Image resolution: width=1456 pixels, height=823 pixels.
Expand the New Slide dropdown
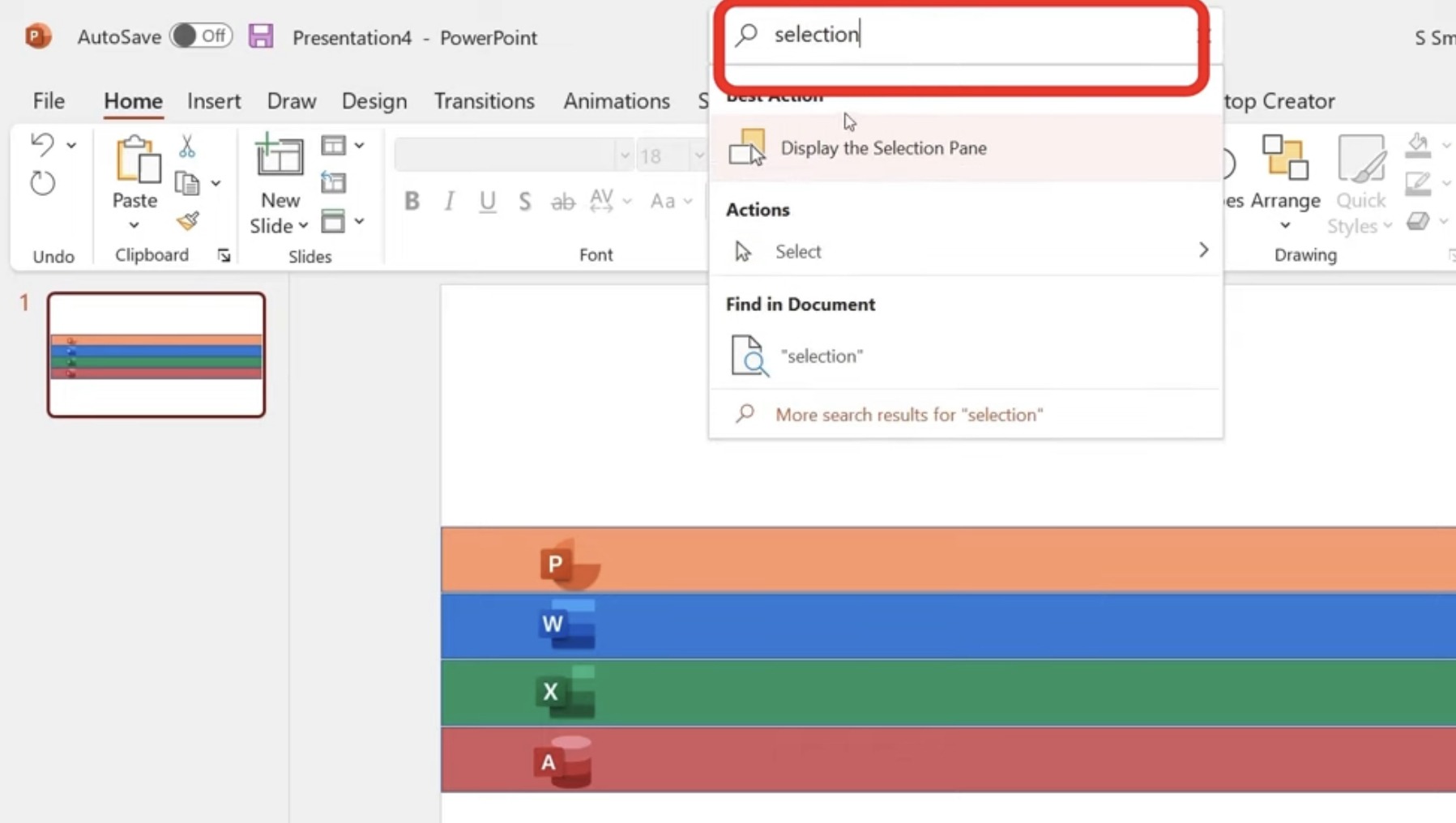click(303, 226)
